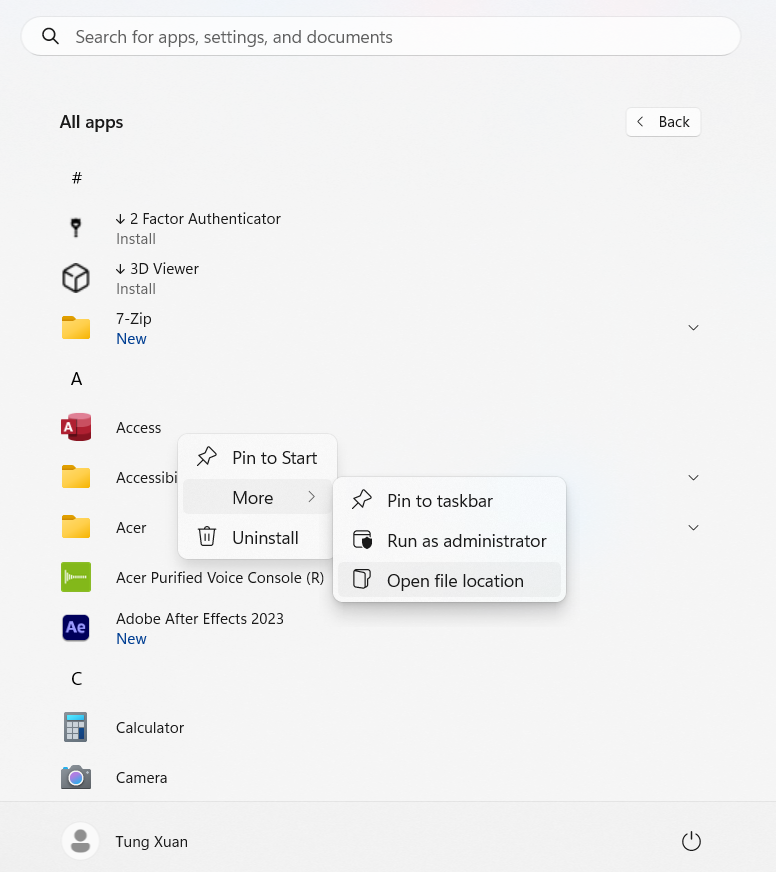Image resolution: width=776 pixels, height=872 pixels.
Task: Click the pin icon beside Pin to Start
Action: [x=206, y=457]
